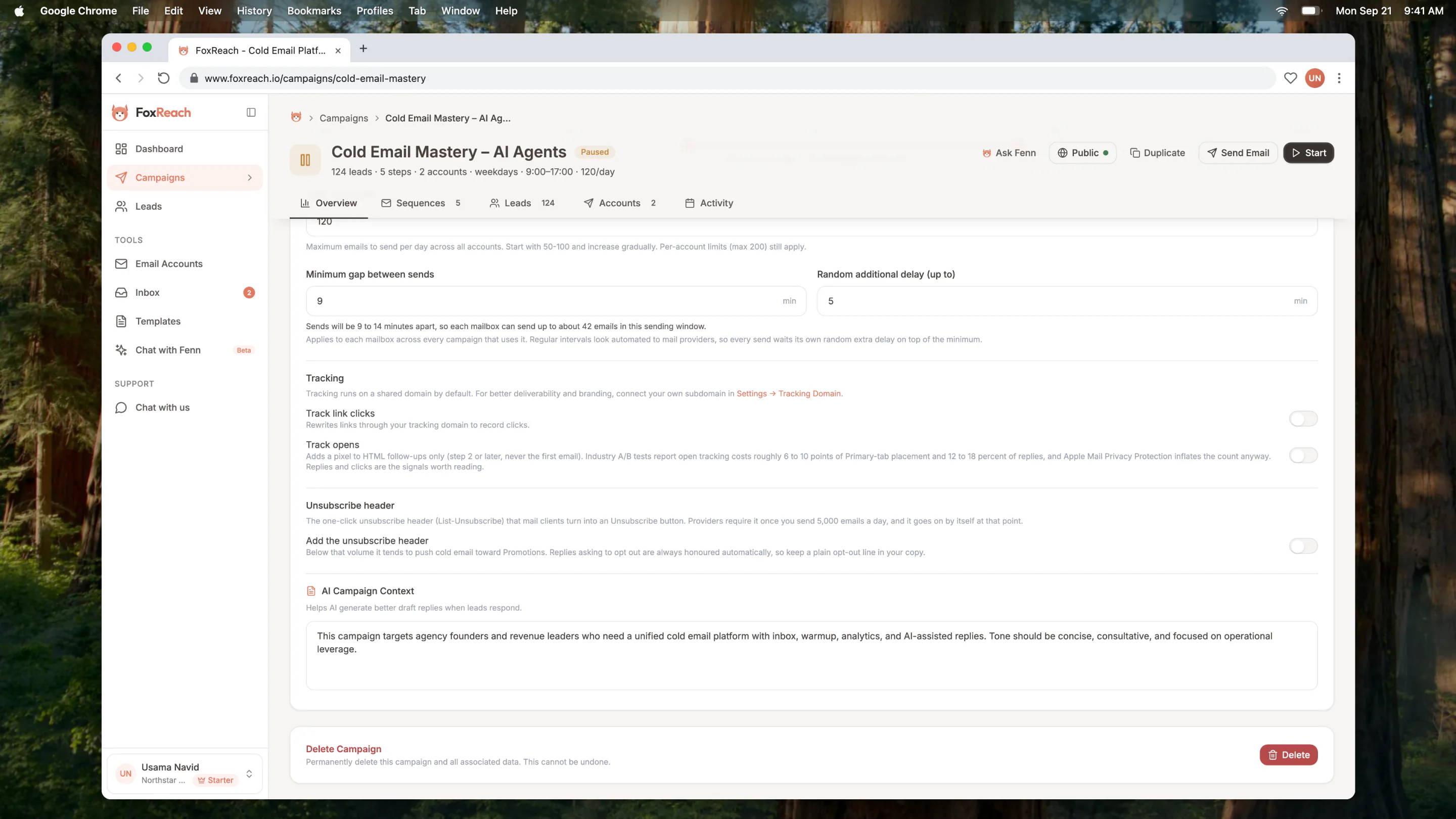Screen dimensions: 1456x819
Task: Click the site lock icon in address bar
Action: 193,78
